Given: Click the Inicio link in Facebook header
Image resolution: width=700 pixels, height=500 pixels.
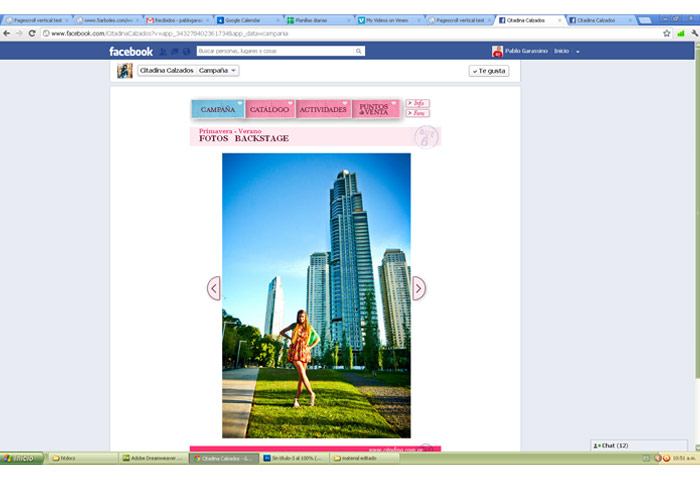Looking at the screenshot, I should 562,51.
